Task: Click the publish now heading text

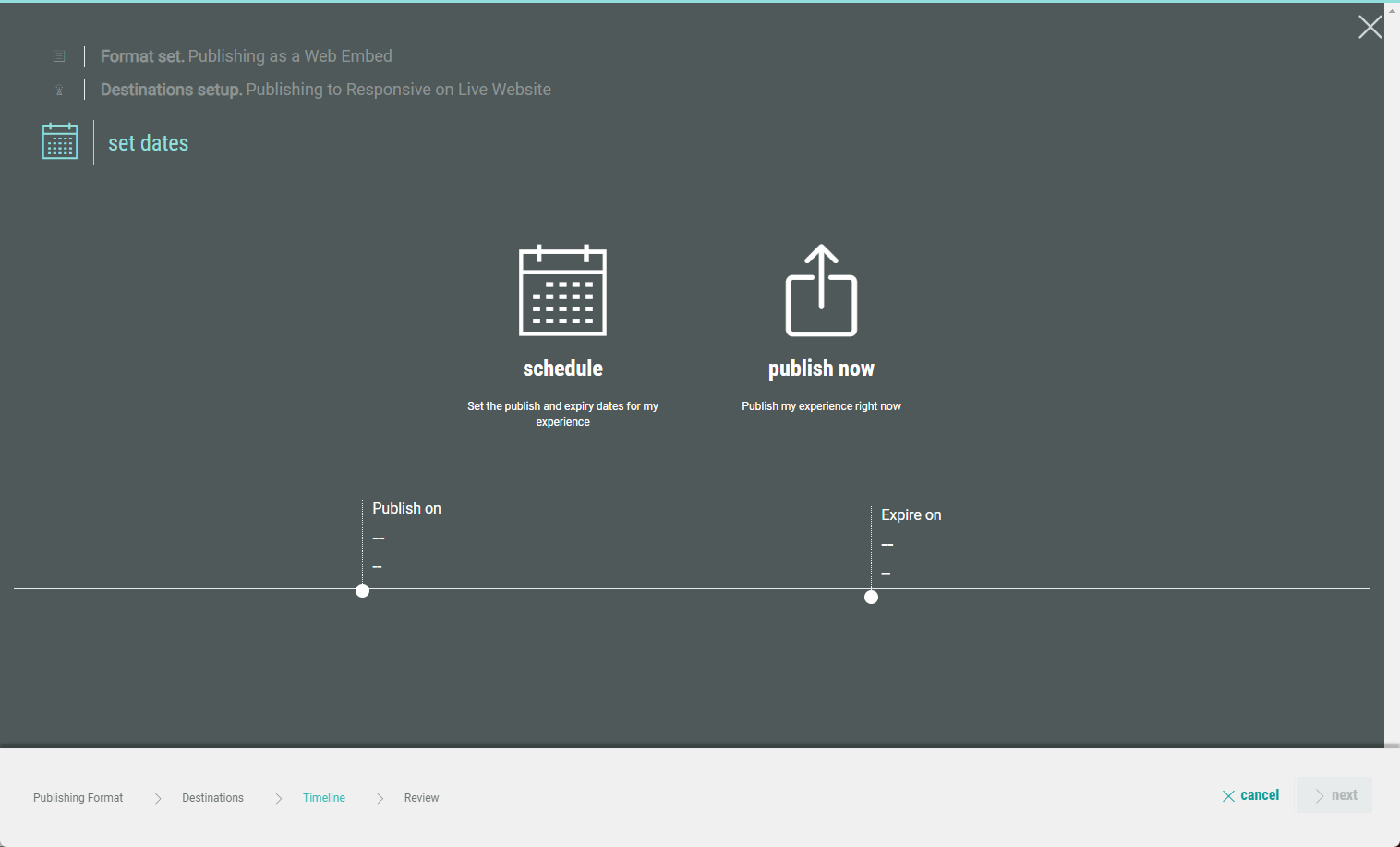Action: point(821,369)
